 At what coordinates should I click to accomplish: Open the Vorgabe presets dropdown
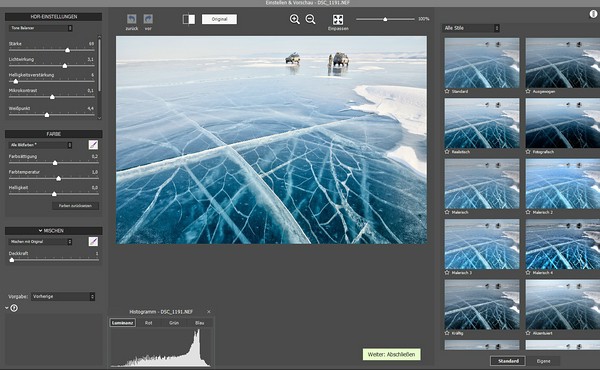[x=63, y=297]
